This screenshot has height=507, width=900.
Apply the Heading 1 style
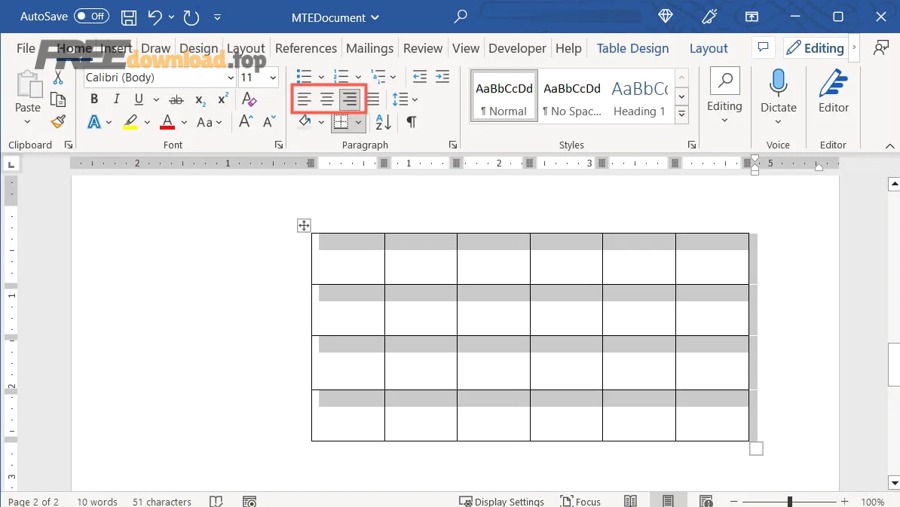point(639,96)
